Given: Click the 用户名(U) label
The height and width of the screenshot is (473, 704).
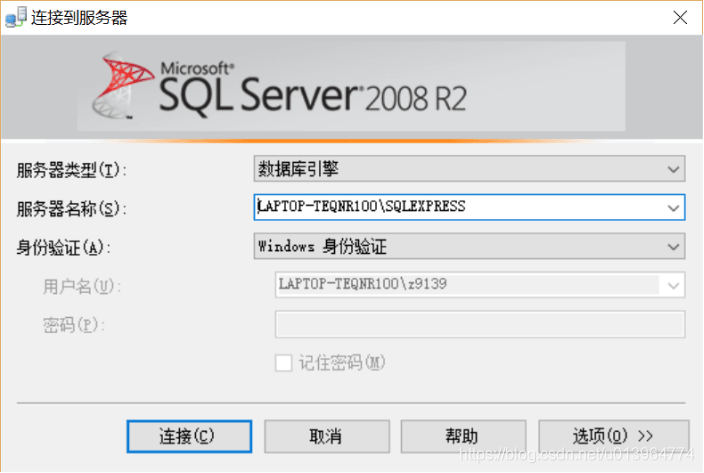Looking at the screenshot, I should pos(82,286).
